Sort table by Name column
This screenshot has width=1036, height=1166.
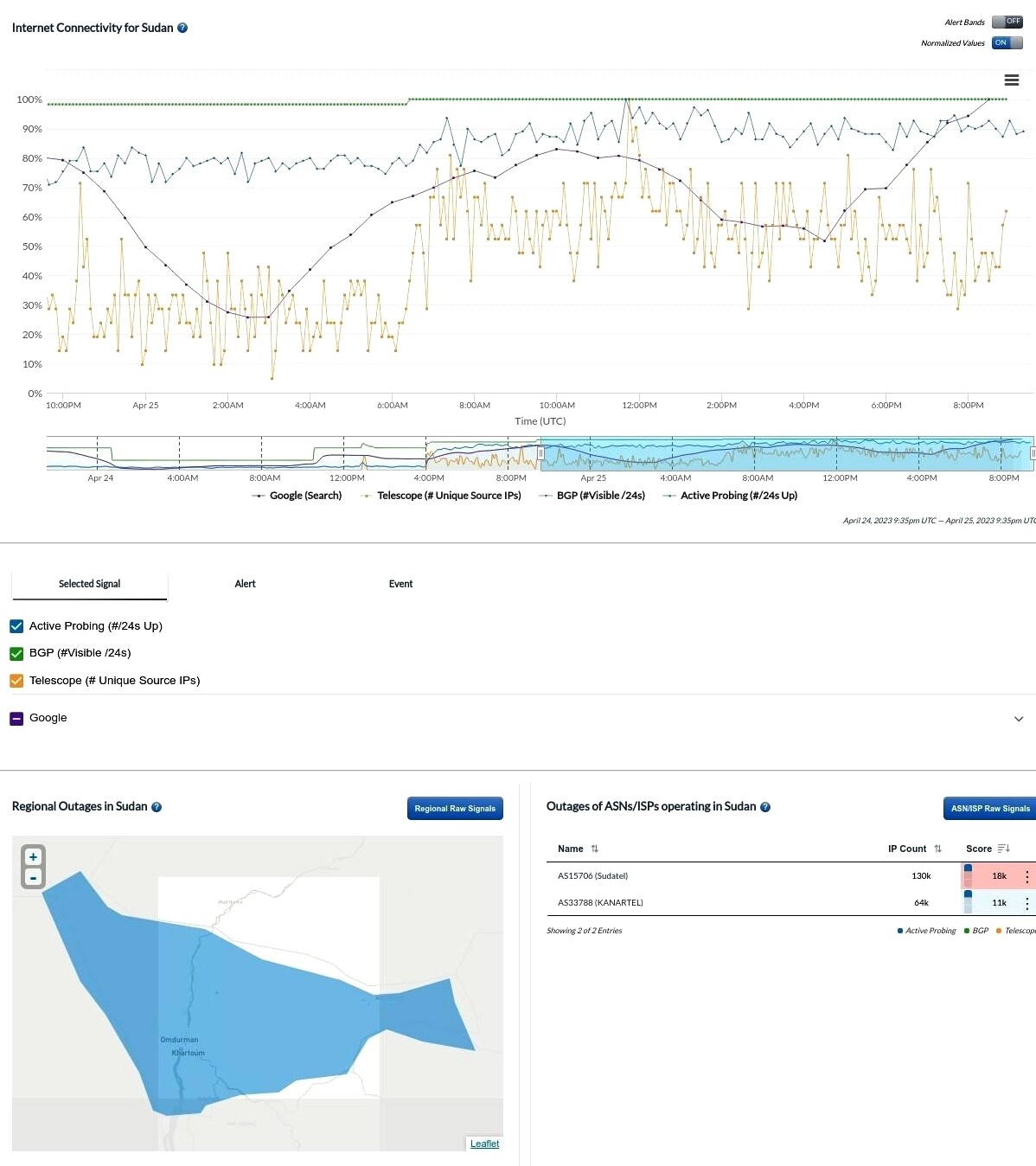click(594, 849)
